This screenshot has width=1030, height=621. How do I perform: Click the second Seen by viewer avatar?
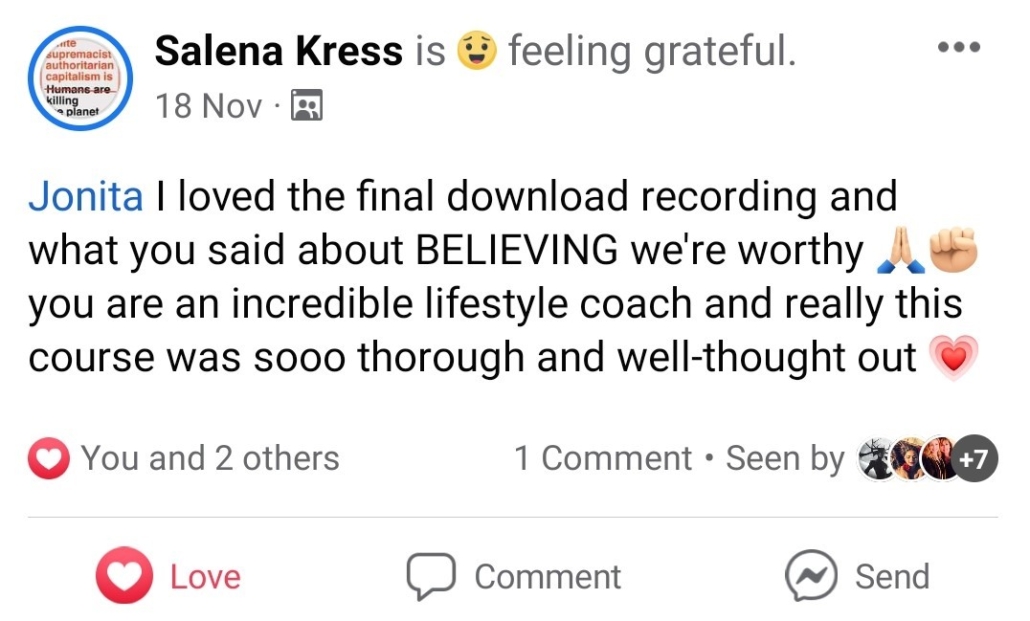909,459
